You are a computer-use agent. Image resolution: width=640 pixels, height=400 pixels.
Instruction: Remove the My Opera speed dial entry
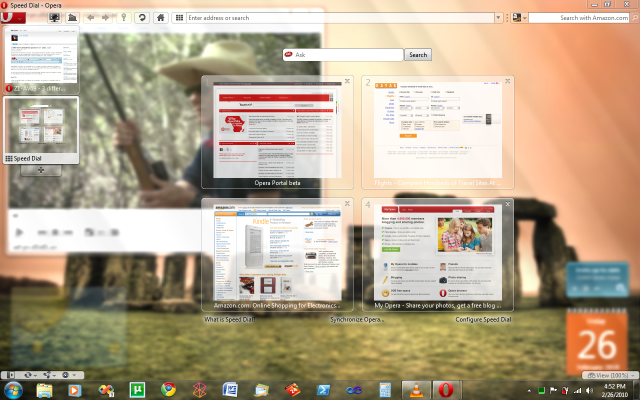(507, 204)
